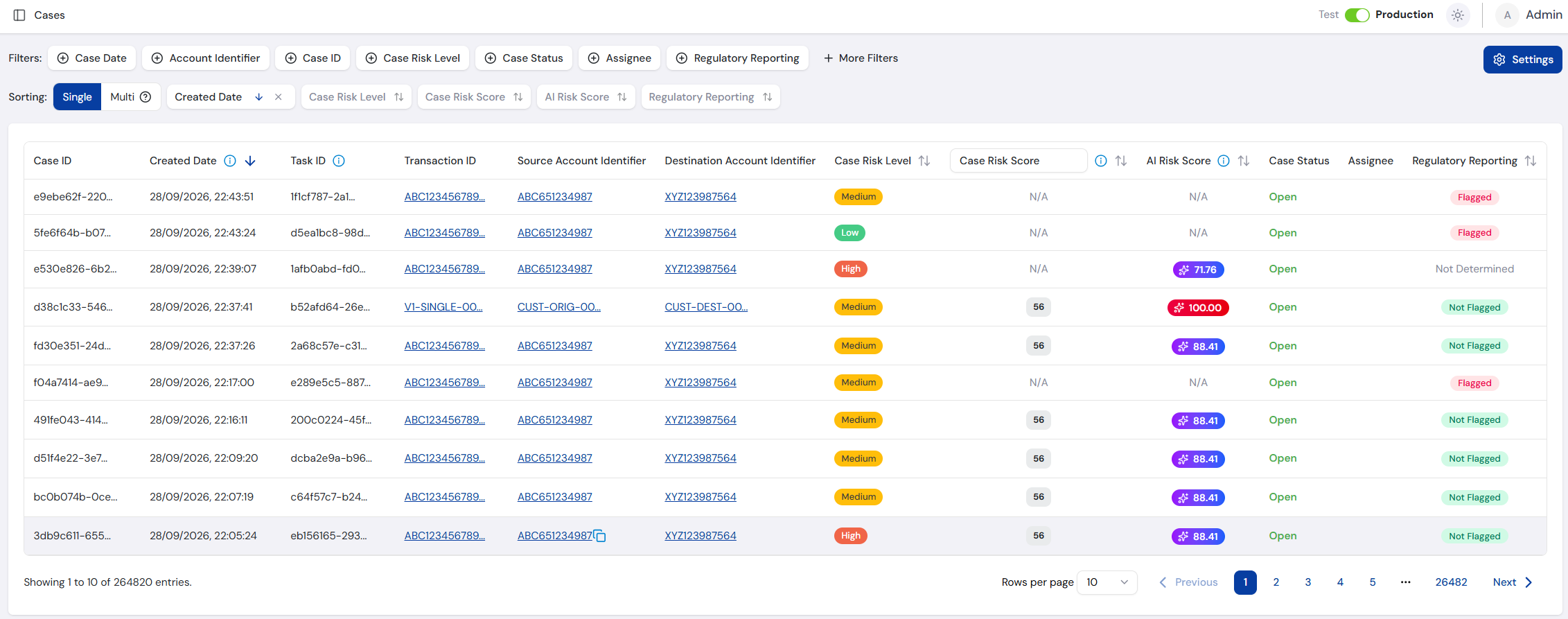Toggle Case Risk Level sort chip
The image size is (1568, 619).
356,97
